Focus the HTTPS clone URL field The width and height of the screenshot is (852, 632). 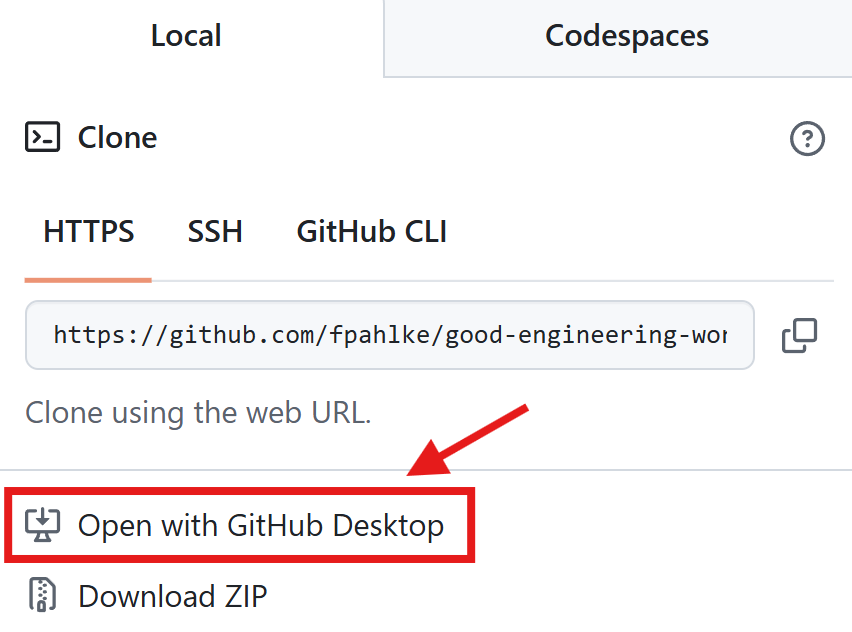(389, 335)
